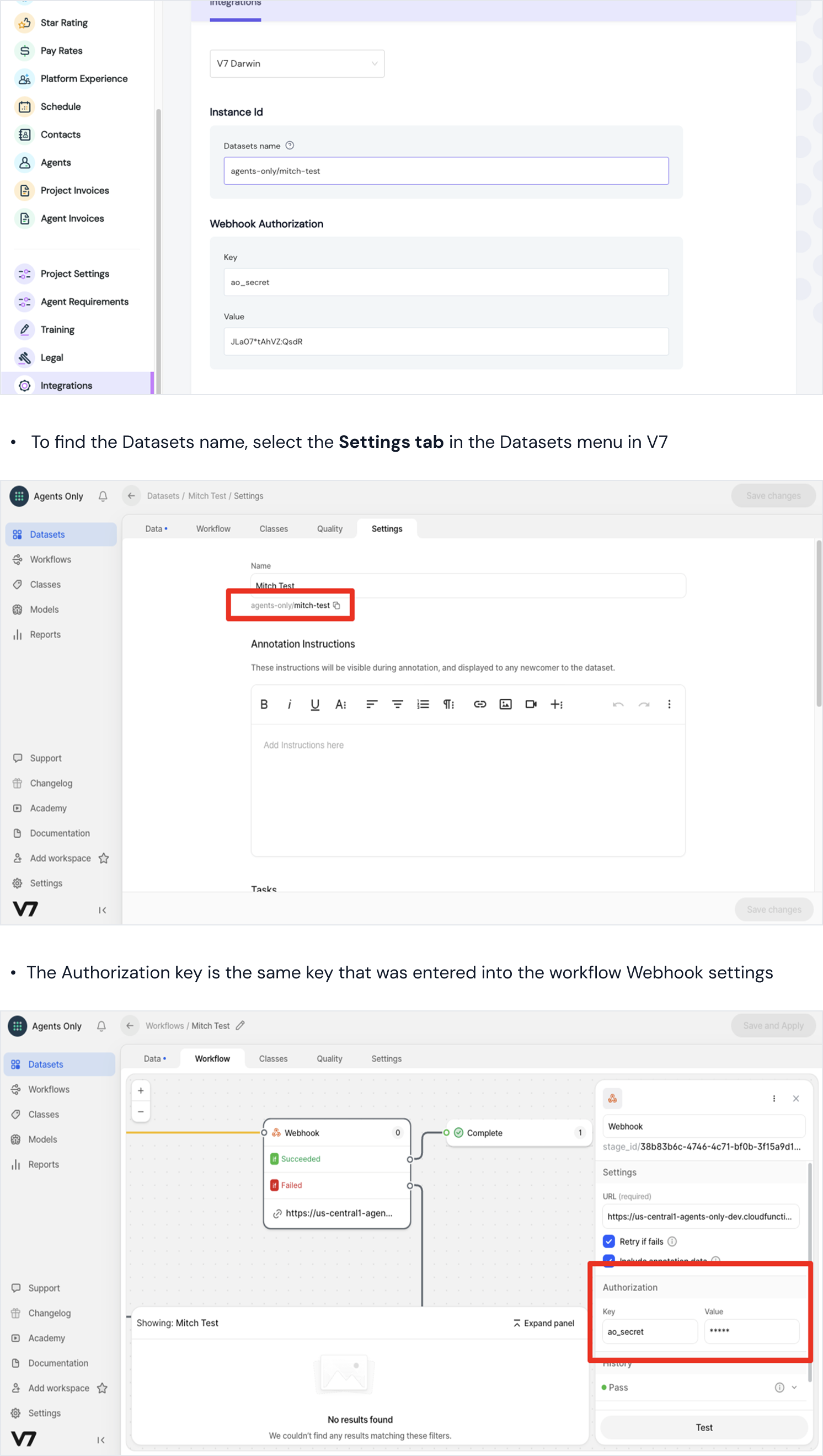This screenshot has width=823, height=1456.
Task: Toggle italic in the instructions editor
Action: [x=290, y=704]
